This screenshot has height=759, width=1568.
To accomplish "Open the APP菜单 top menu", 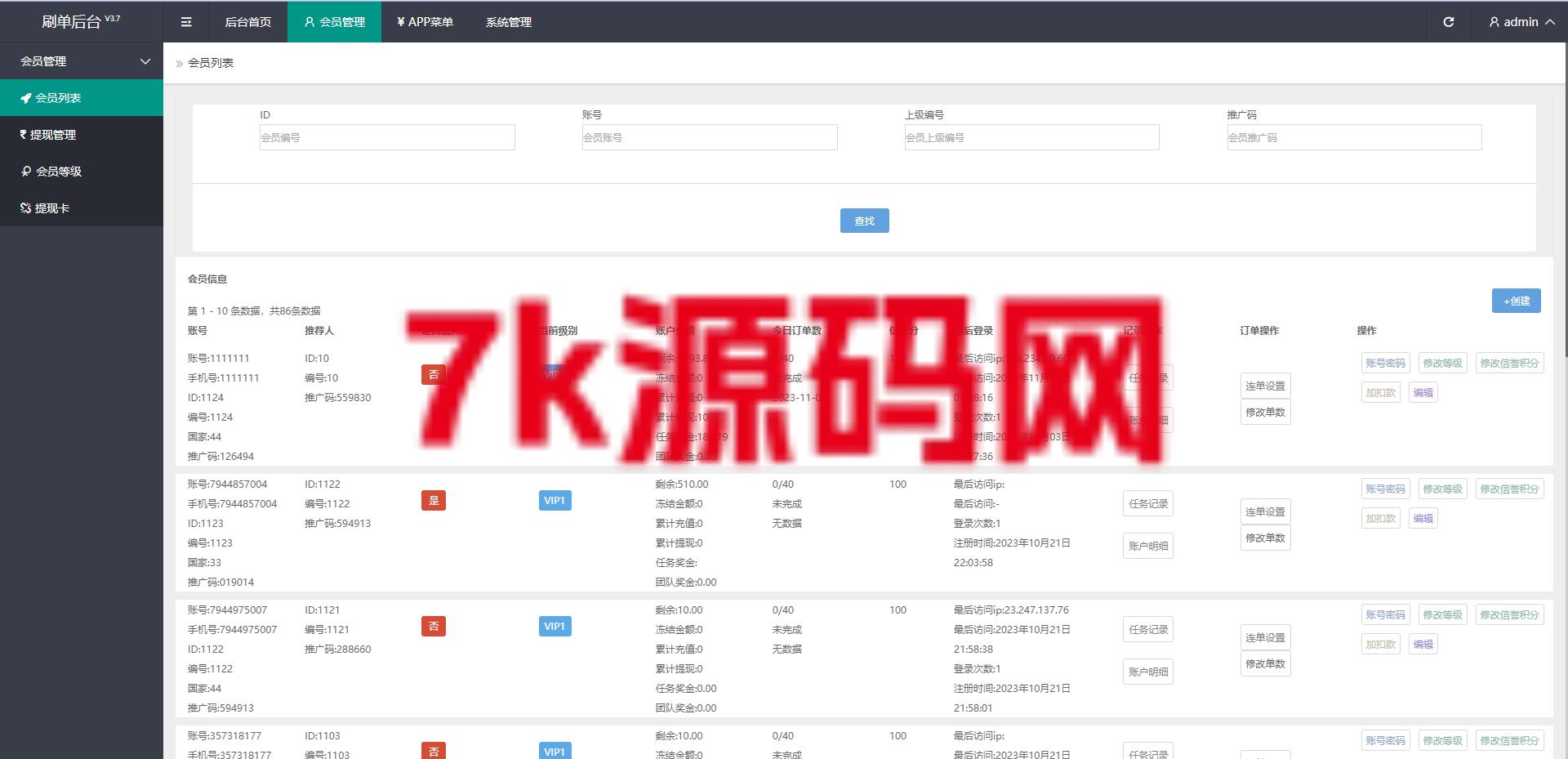I will tap(425, 22).
